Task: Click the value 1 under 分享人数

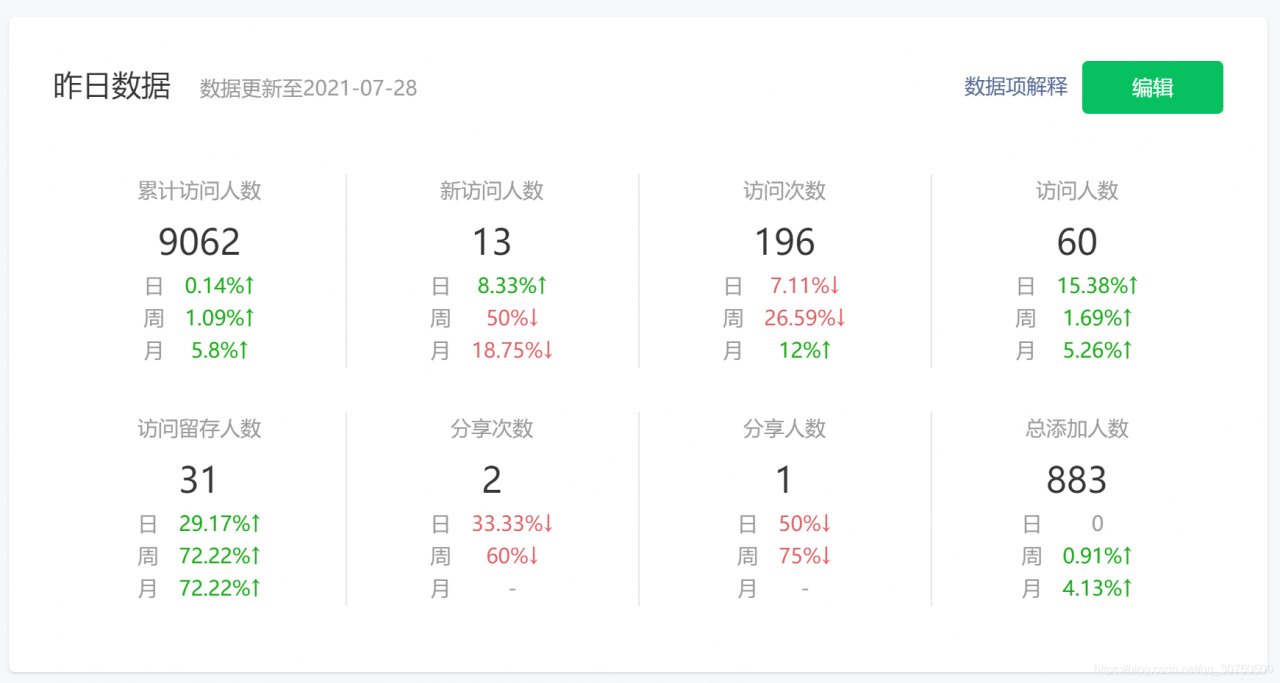Action: 785,480
